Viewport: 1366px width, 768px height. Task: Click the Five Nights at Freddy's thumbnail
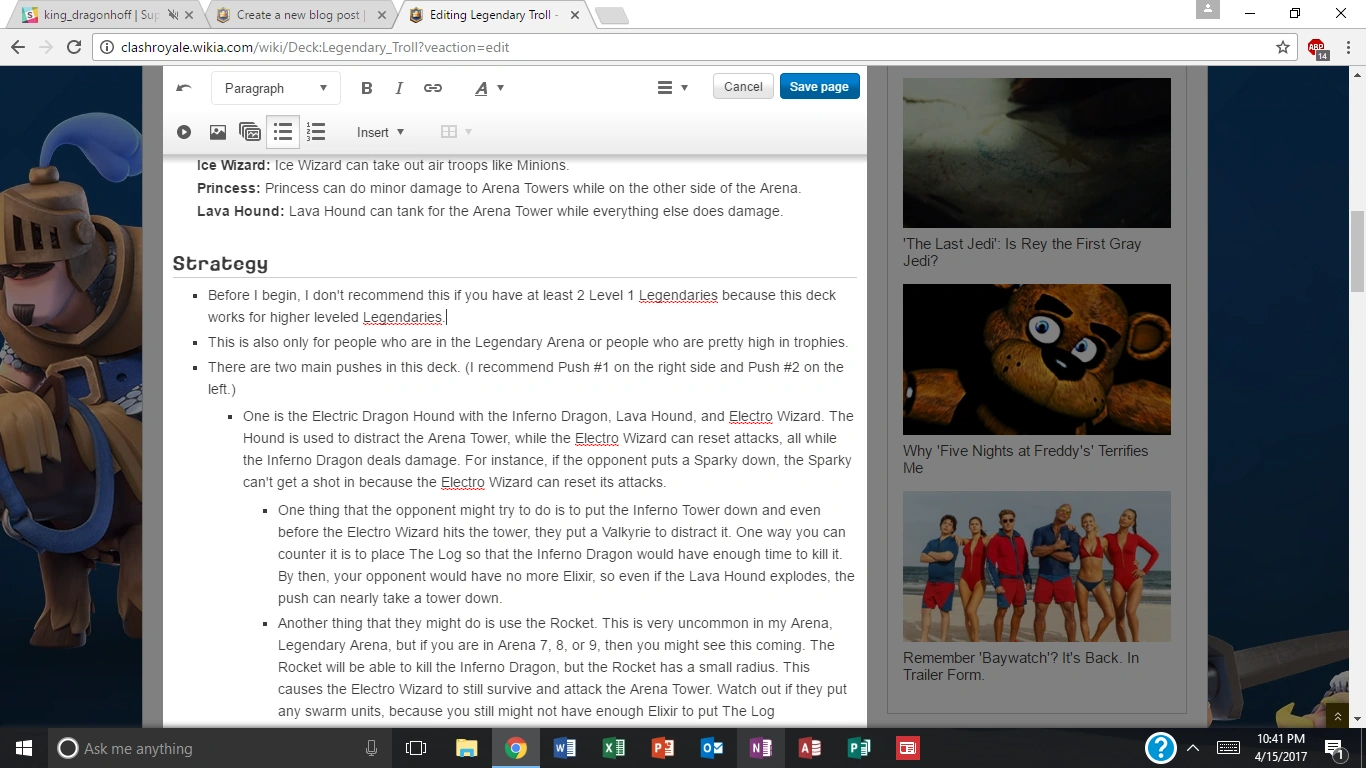pyautogui.click(x=1037, y=359)
